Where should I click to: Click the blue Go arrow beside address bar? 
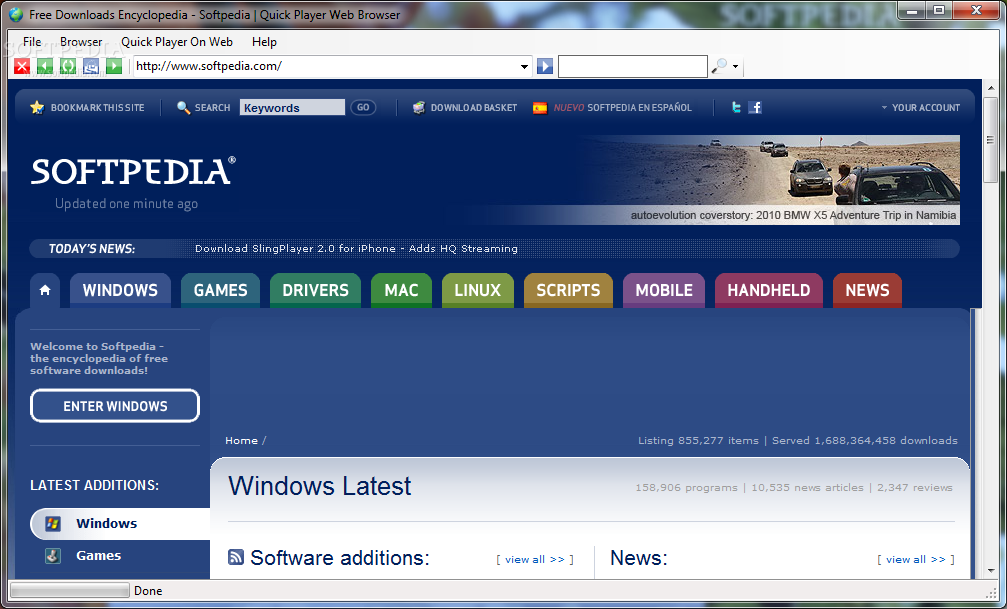[545, 66]
